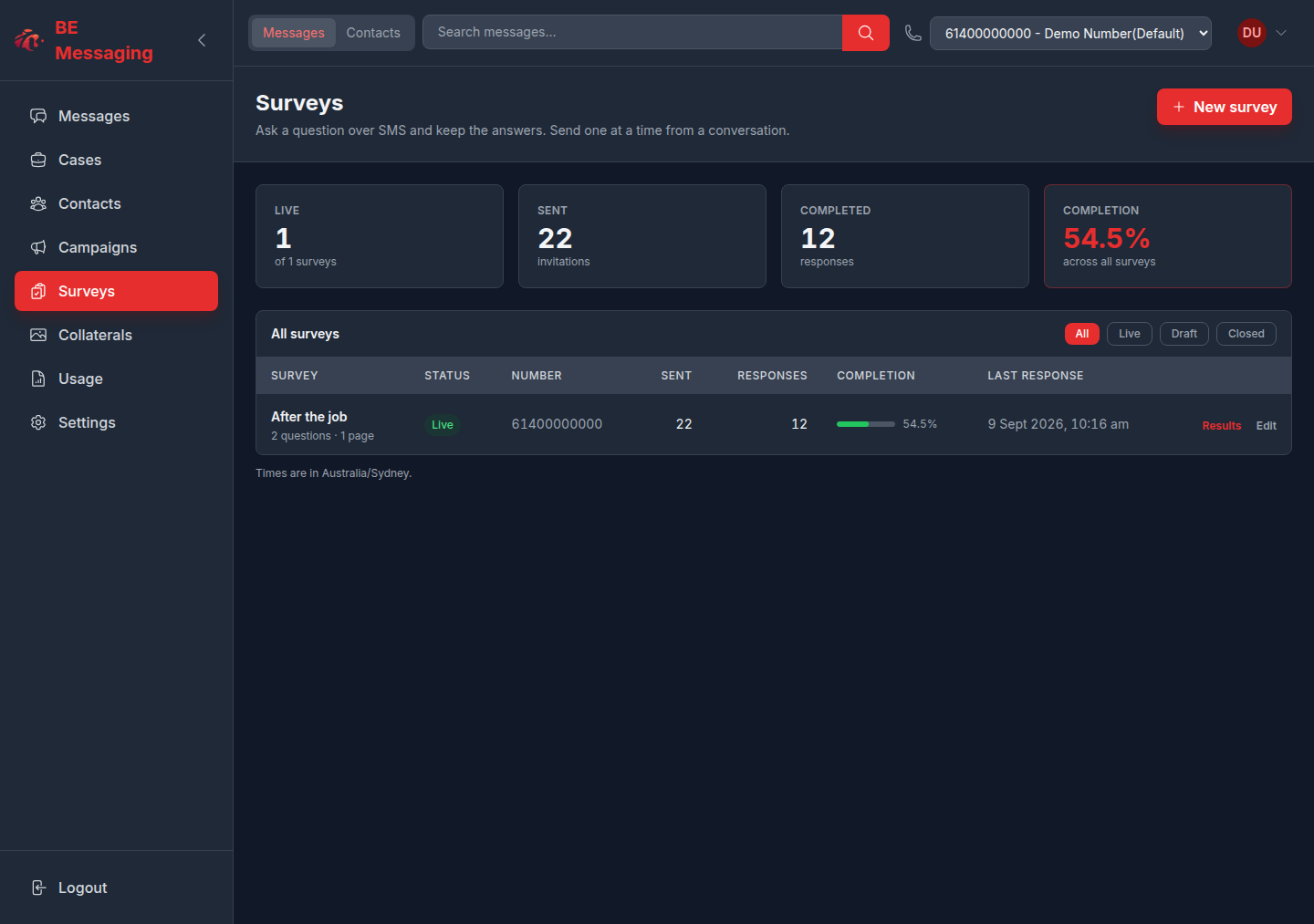Click the green Live status badge

443,425
